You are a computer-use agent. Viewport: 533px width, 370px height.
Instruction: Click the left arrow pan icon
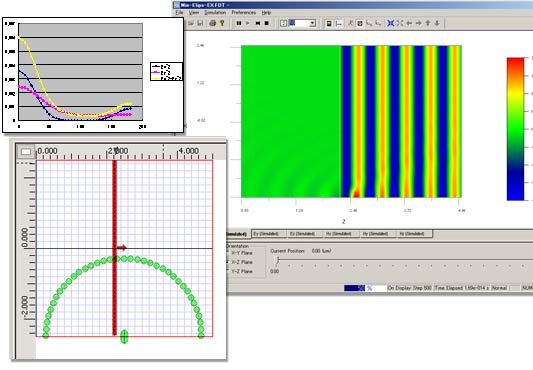pos(409,23)
